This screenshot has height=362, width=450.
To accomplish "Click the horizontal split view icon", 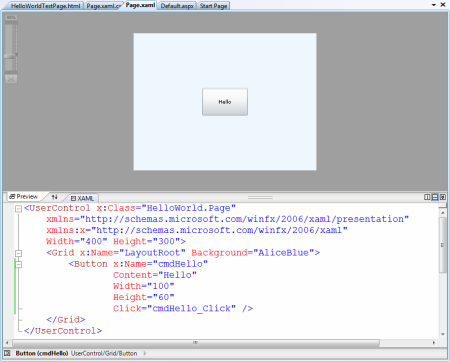I will tap(435, 197).
